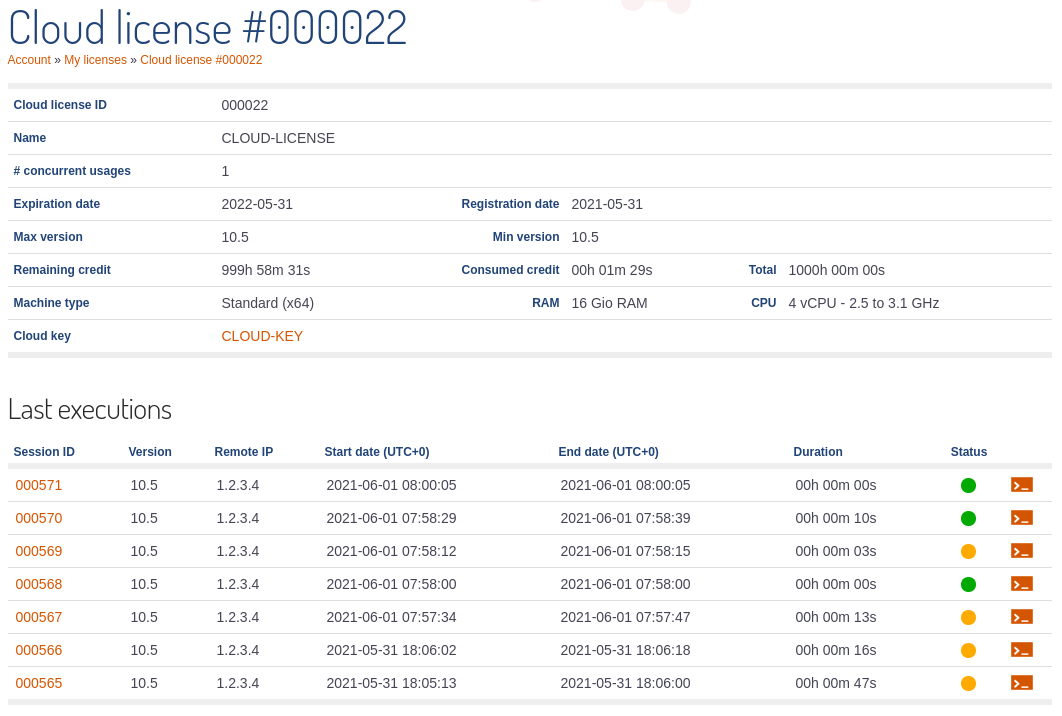Open terminal log icon for session 000566
This screenshot has width=1062, height=716.
pyautogui.click(x=1021, y=650)
